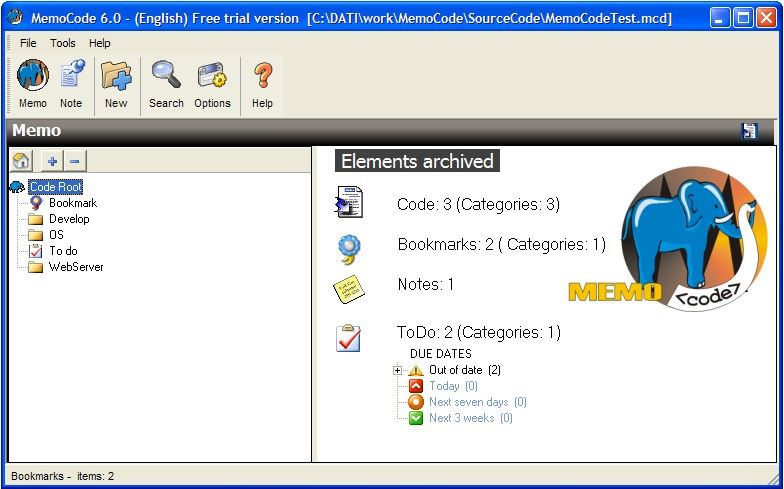Click the orange Next seven days icon
This screenshot has width=784, height=489.
416,402
